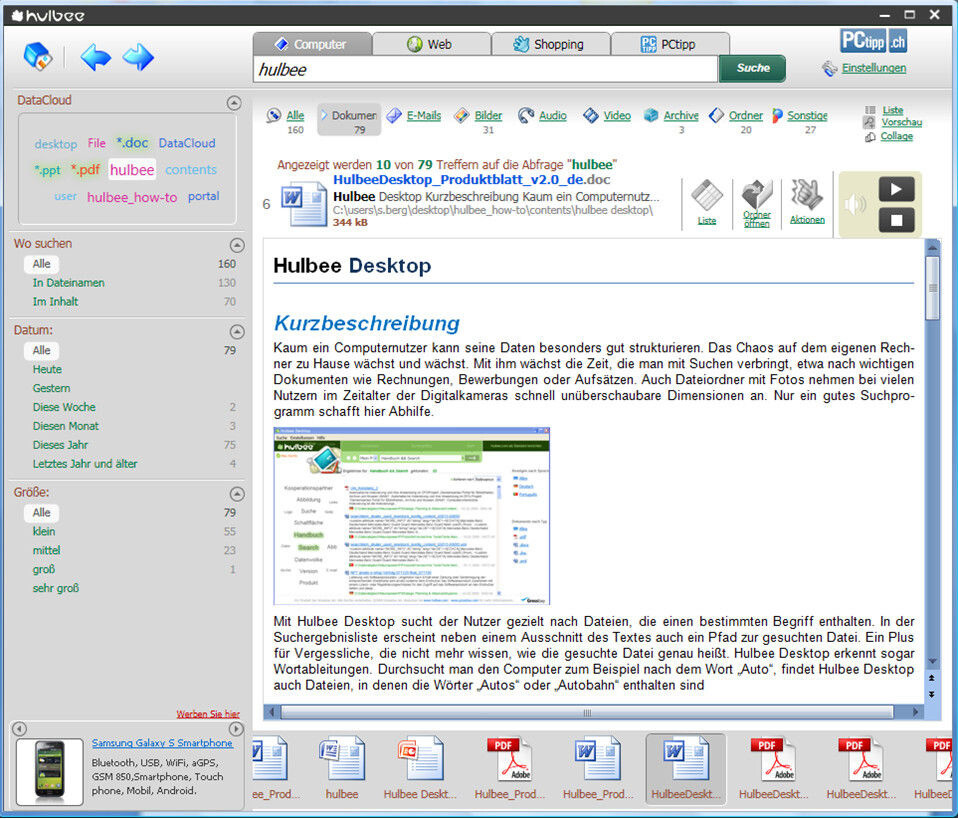
Task: Click the search field containing 'hulbee'
Action: [x=485, y=69]
